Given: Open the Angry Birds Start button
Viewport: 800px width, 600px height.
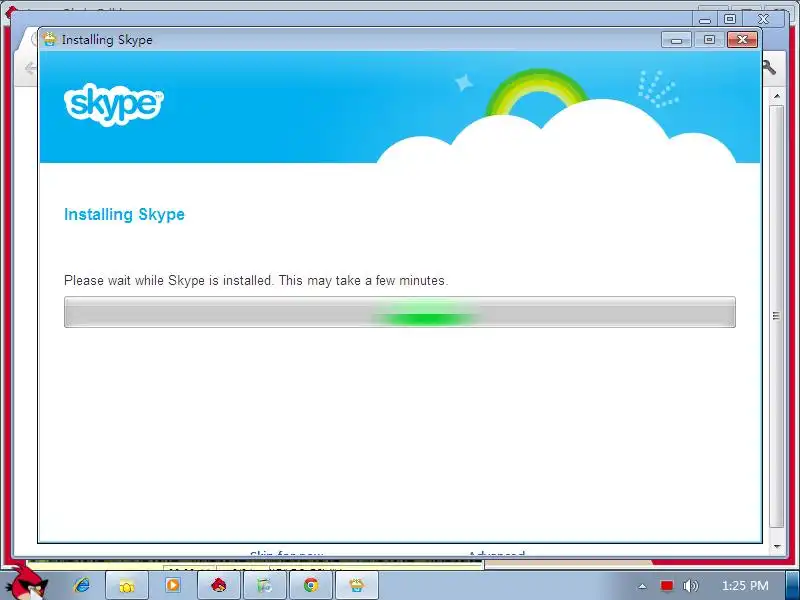Looking at the screenshot, I should [x=28, y=583].
